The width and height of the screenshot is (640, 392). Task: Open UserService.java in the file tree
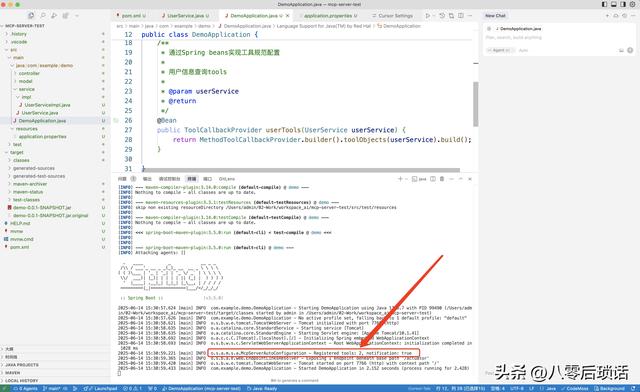(40, 113)
